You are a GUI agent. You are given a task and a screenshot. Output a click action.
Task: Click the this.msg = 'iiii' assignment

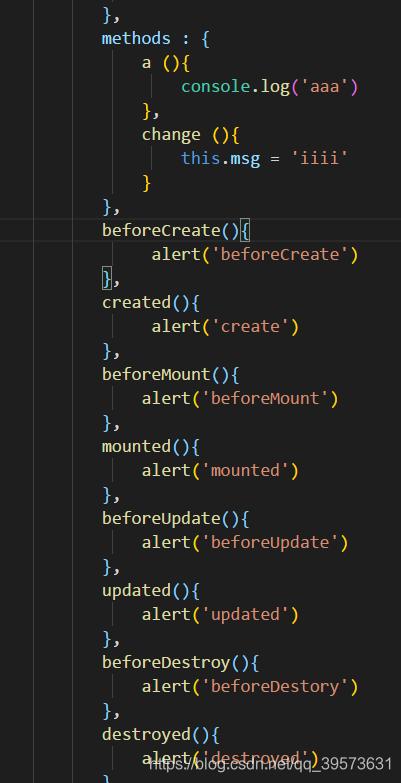click(265, 159)
